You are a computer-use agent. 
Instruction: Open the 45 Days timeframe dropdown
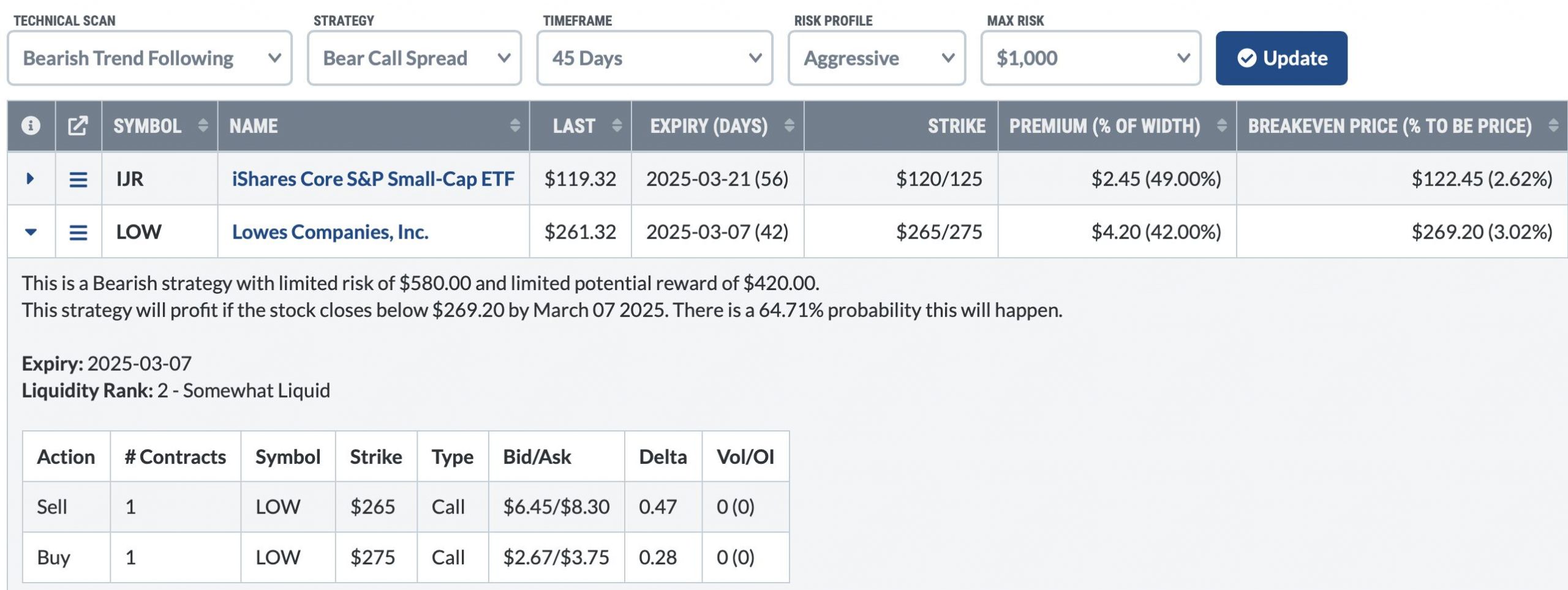point(655,58)
